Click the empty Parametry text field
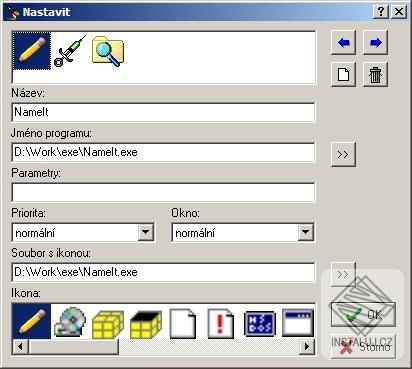The image size is (412, 369). (163, 192)
